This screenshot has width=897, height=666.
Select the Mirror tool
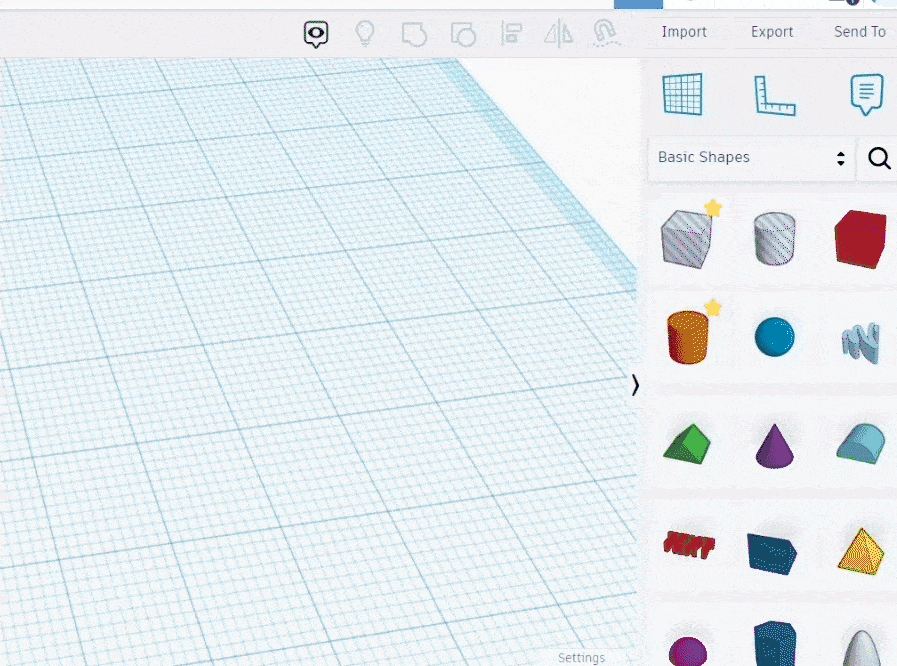point(558,33)
